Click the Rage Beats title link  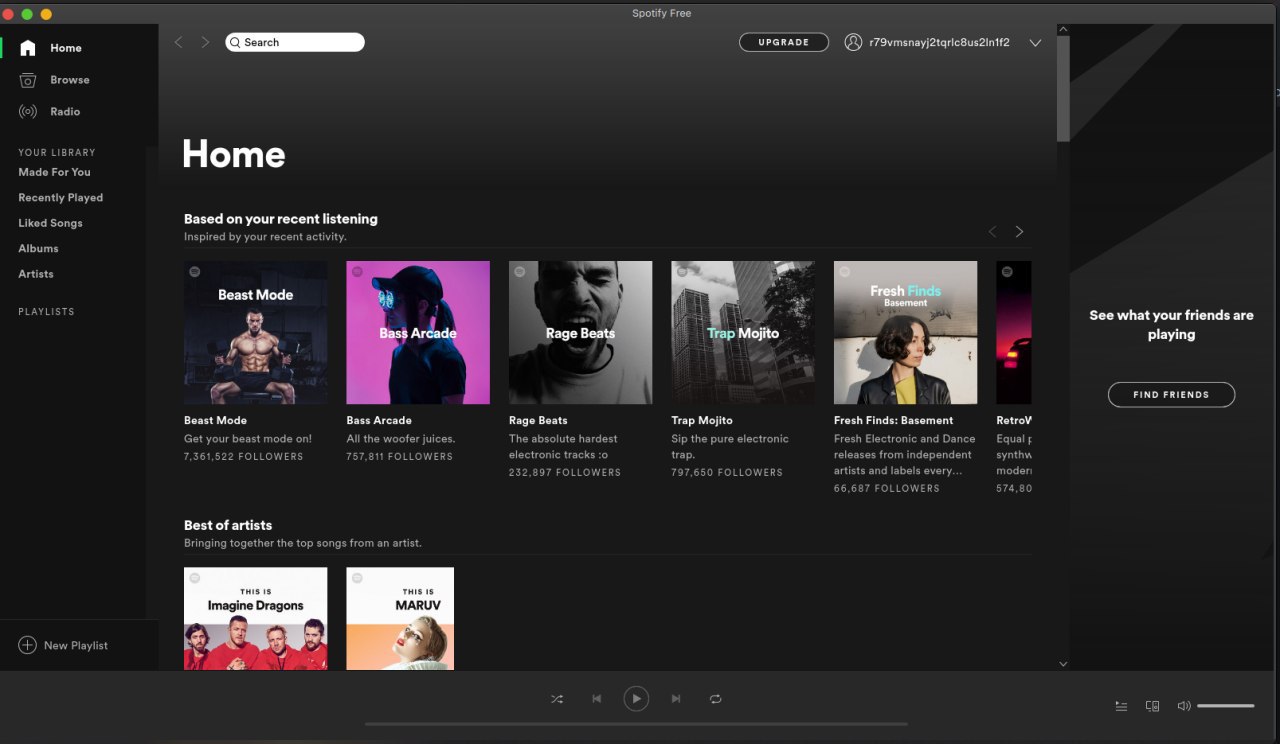[x=538, y=420]
